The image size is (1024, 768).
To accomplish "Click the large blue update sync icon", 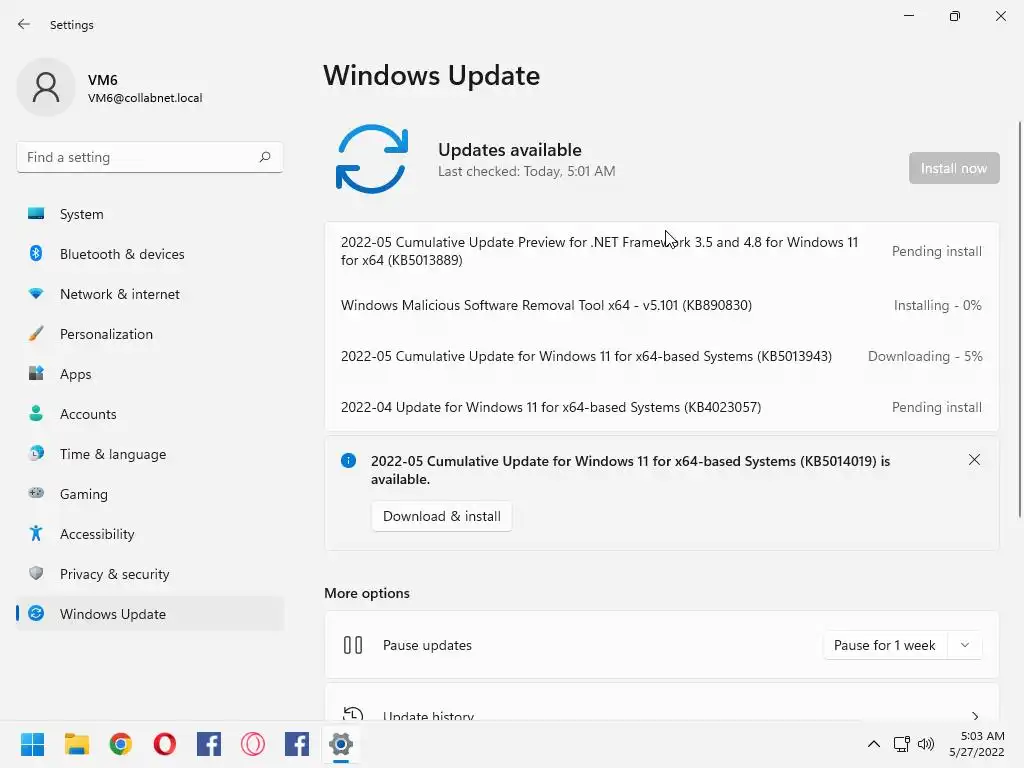I will coord(372,159).
